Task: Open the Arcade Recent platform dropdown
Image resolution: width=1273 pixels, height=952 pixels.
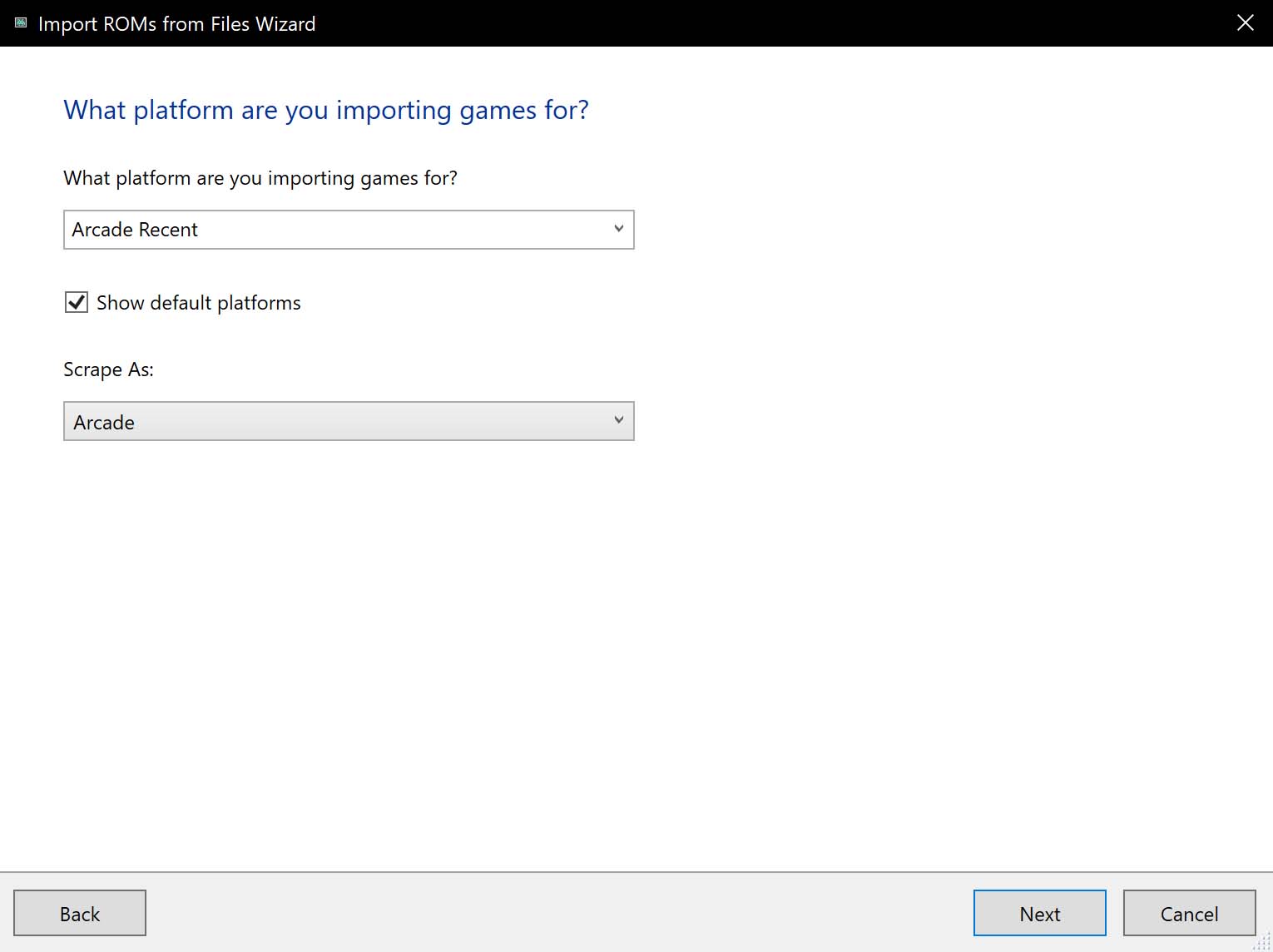Action: coord(349,230)
